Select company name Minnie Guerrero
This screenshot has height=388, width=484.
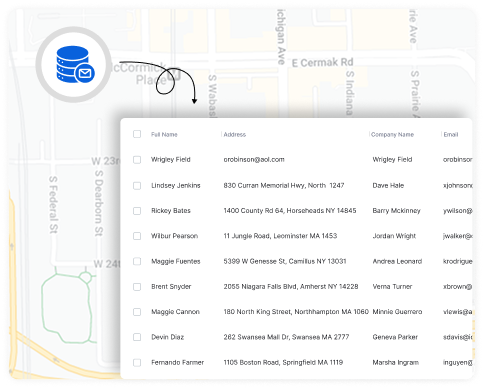(397, 312)
